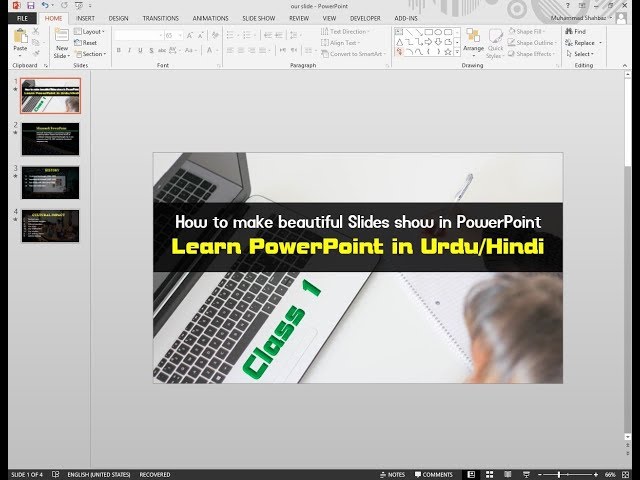Viewport: 640px width, 480px height.
Task: Open the Layout dropdown
Action: pyautogui.click(x=89, y=31)
